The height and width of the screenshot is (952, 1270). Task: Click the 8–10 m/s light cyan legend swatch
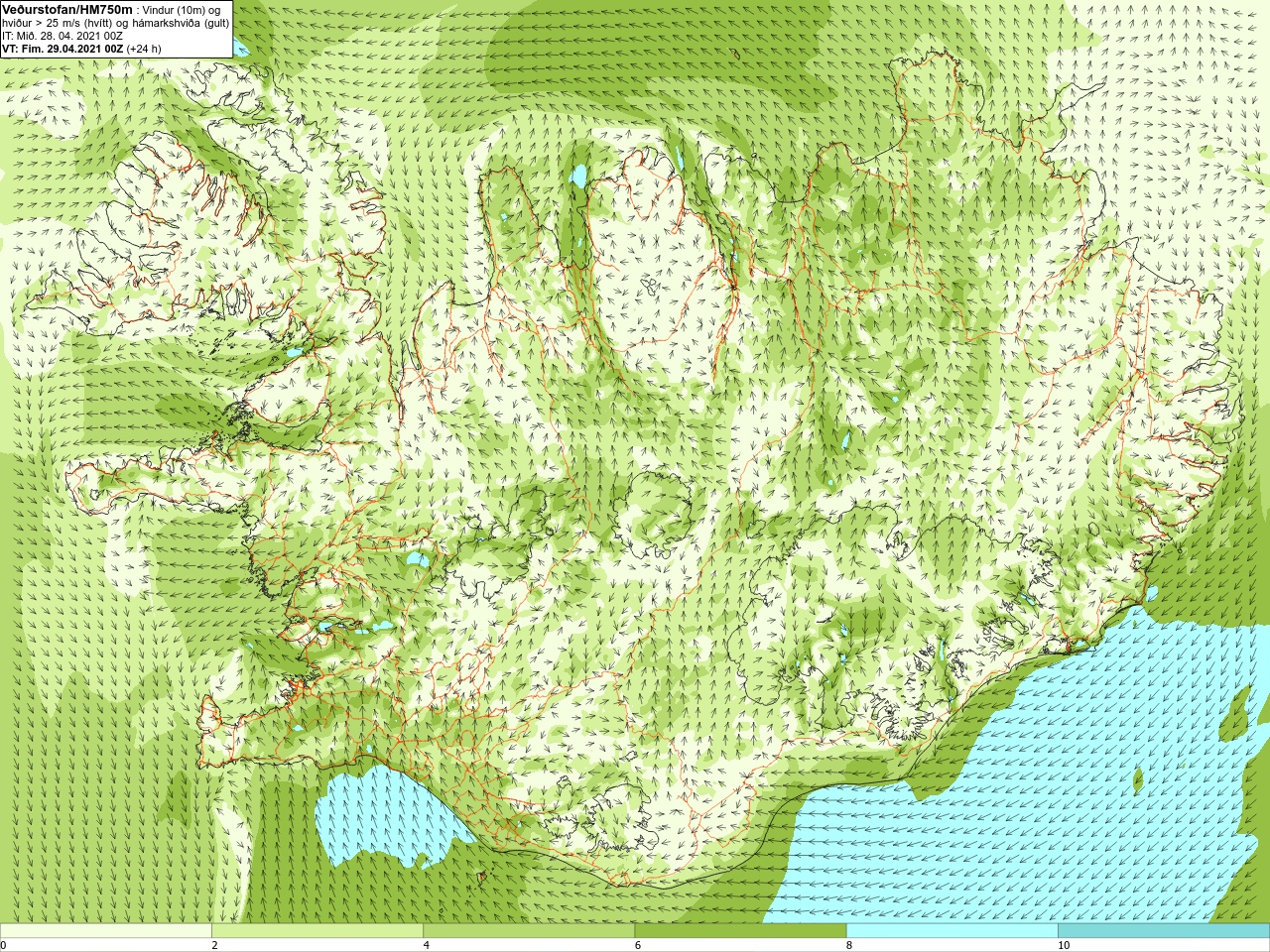[x=952, y=931]
